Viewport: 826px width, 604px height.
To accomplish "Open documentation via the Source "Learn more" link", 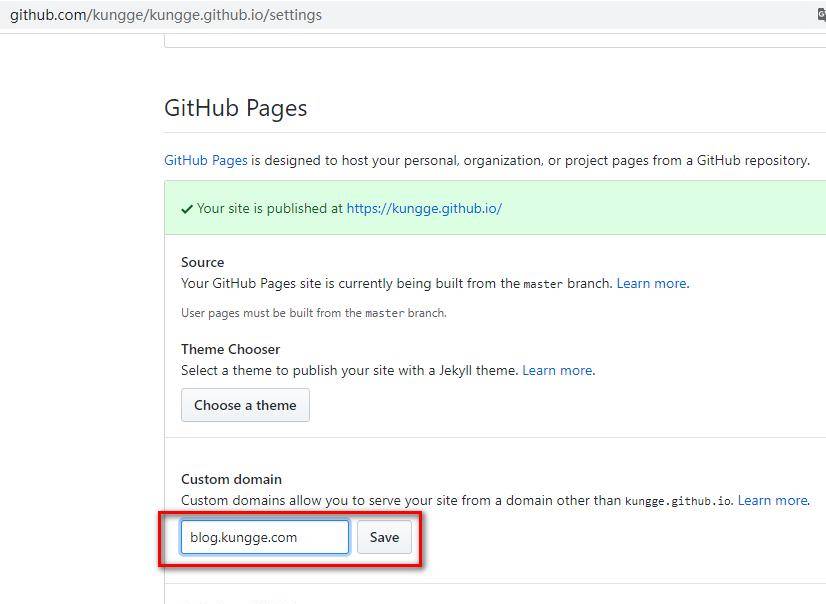I will tap(651, 283).
